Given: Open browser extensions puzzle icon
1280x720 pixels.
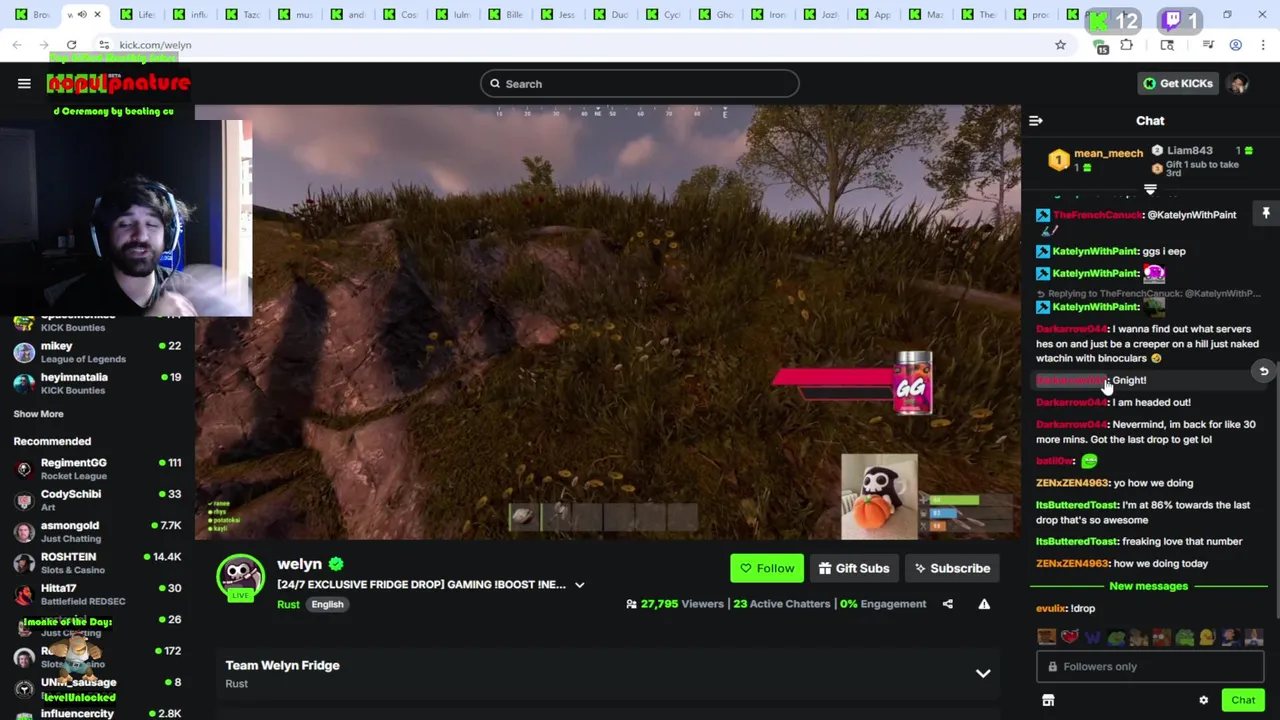Looking at the screenshot, I should [1127, 45].
